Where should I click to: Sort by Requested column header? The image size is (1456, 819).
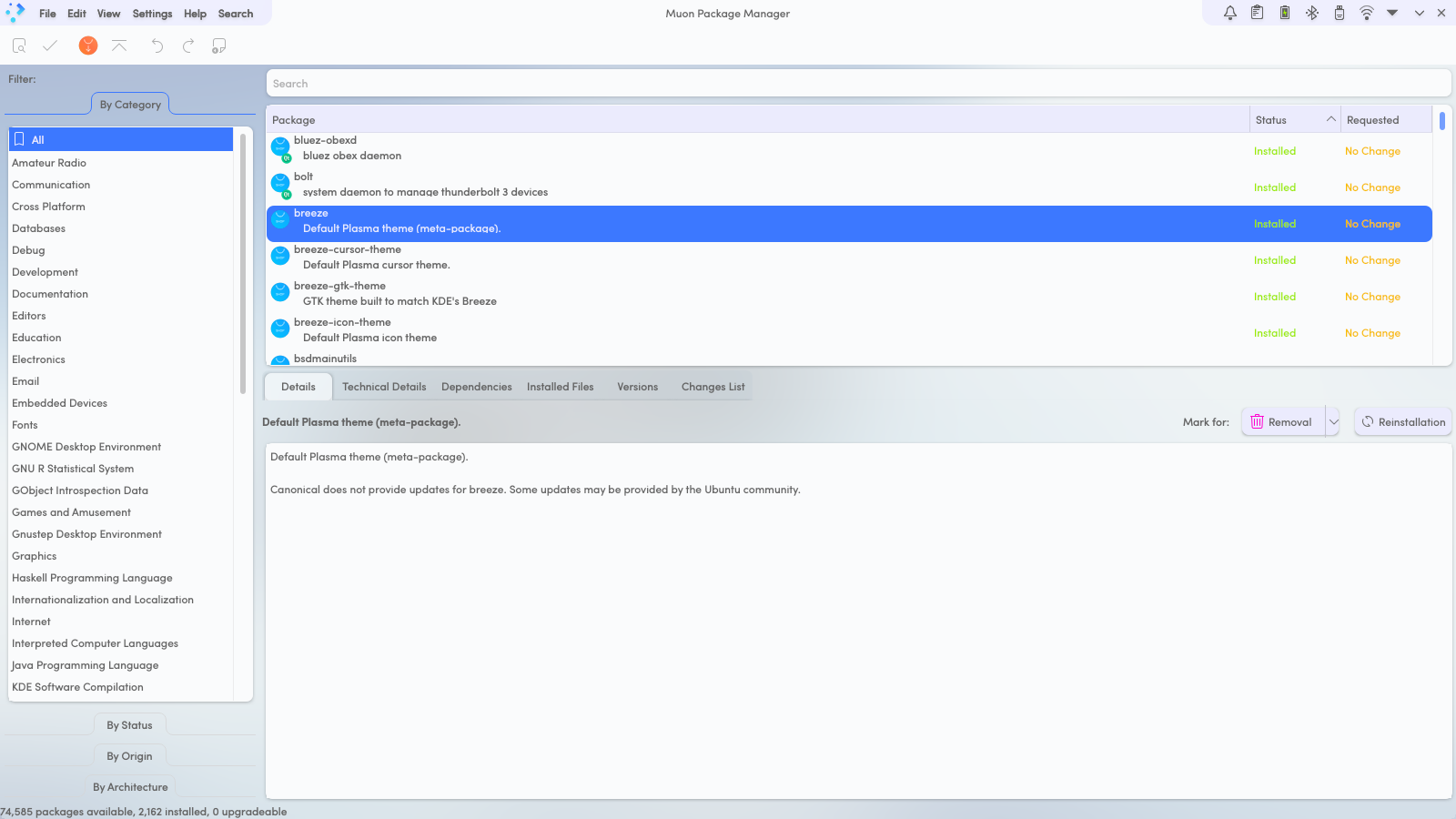pos(1386,120)
